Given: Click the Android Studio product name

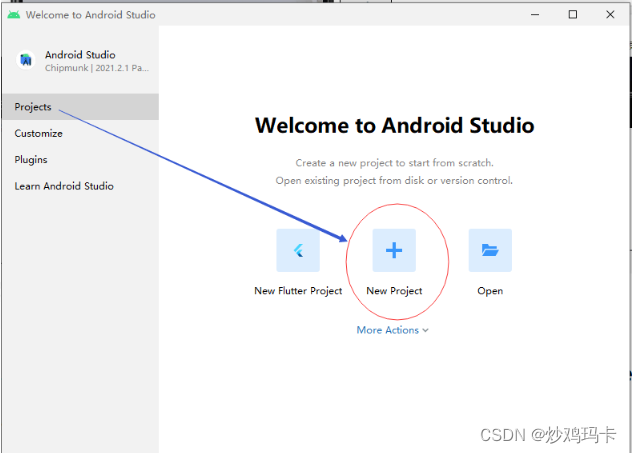Looking at the screenshot, I should pyautogui.click(x=80, y=55).
